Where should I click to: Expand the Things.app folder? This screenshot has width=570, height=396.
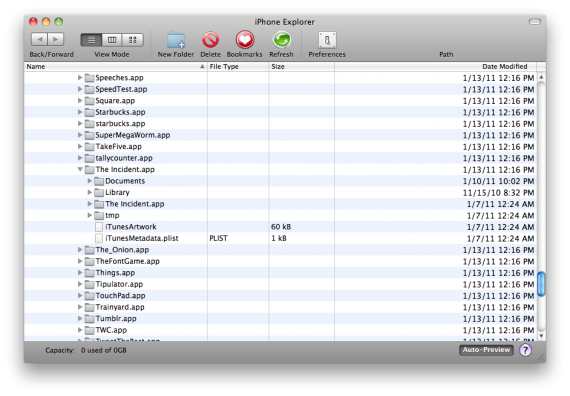[80, 272]
